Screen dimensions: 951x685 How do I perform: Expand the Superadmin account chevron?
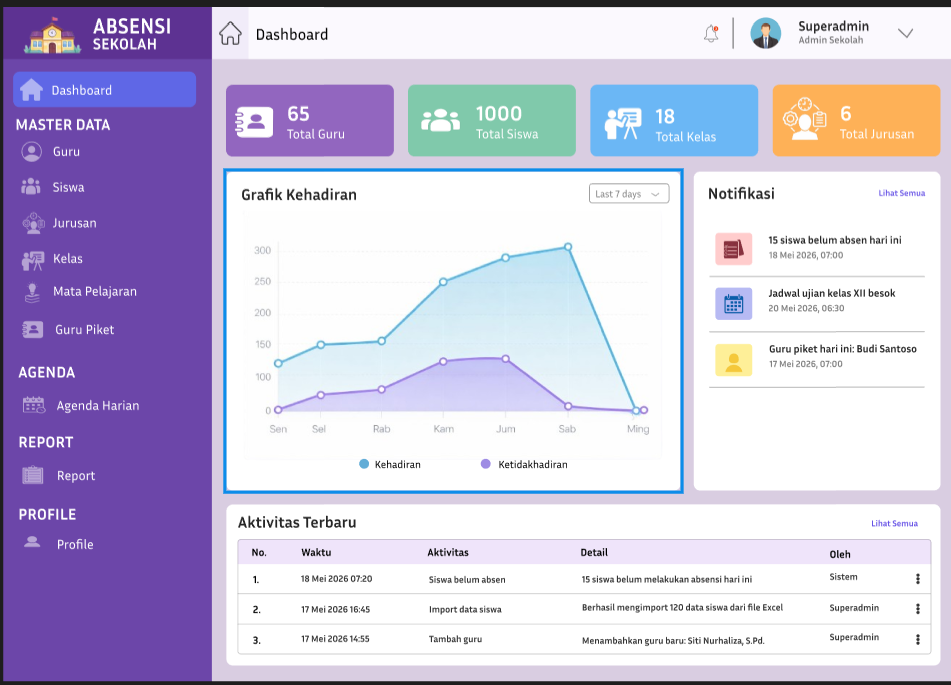coord(906,33)
